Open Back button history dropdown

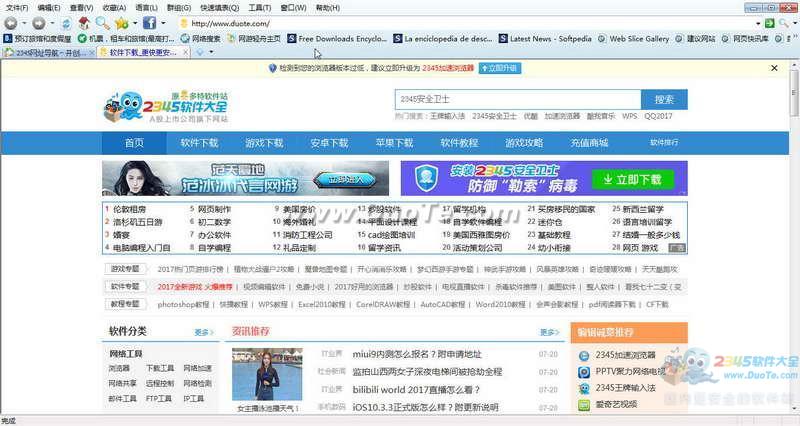24,23
